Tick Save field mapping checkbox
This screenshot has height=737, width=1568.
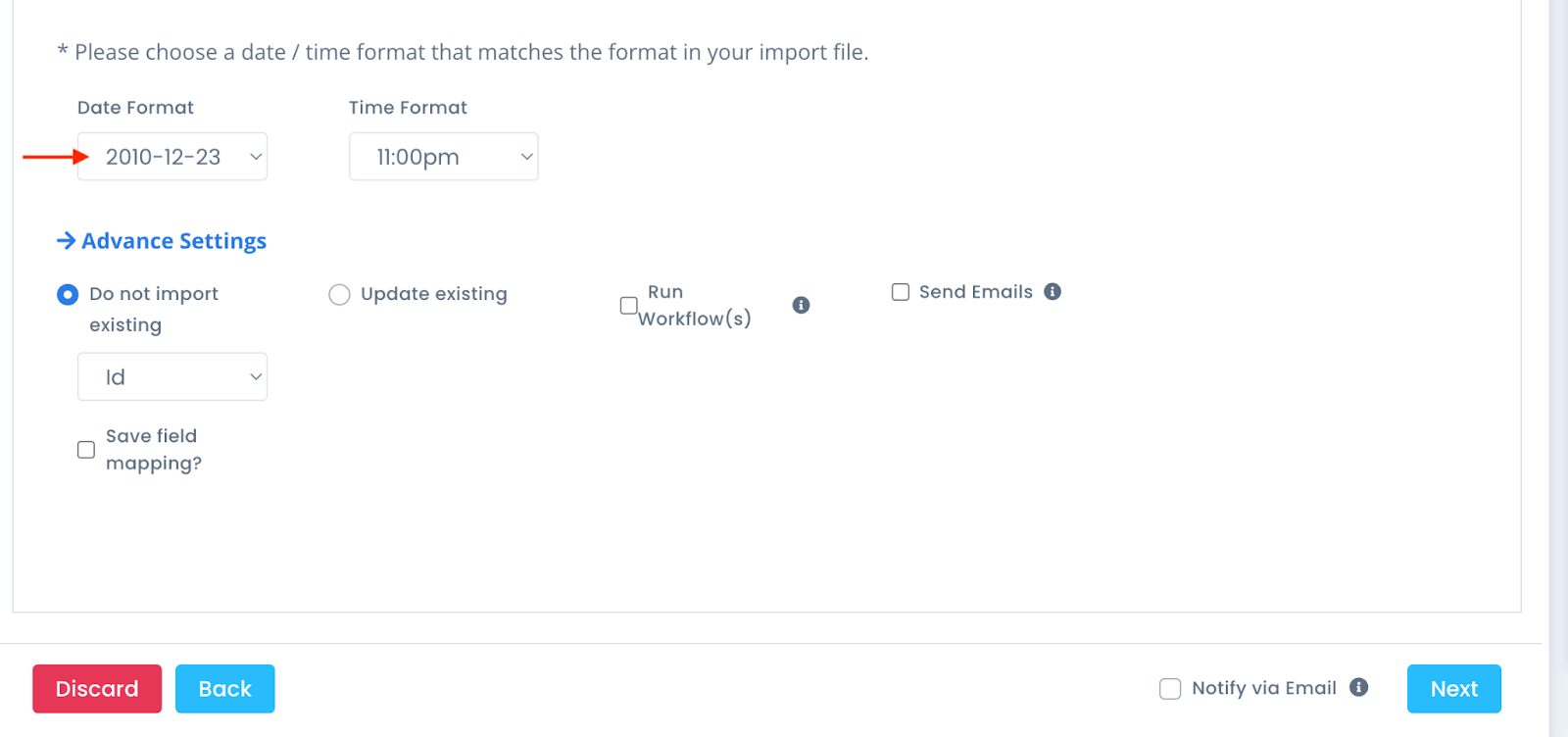(x=86, y=449)
